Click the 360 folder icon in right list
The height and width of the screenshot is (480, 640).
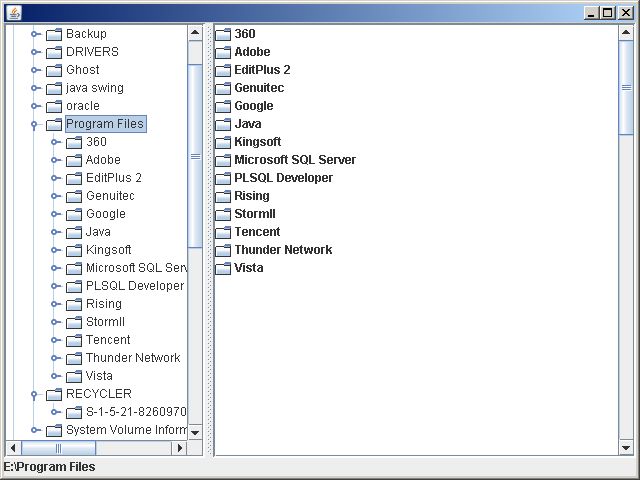click(x=223, y=34)
